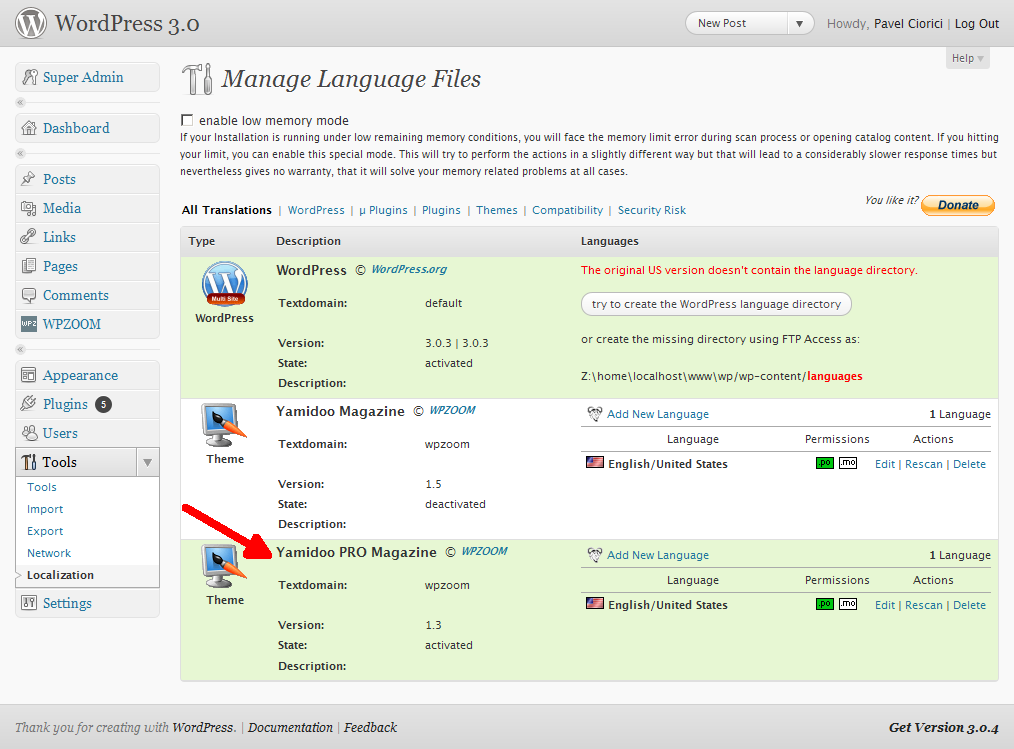Click the Yamidoo Magazine theme monitor icon
1014x749 pixels.
click(224, 425)
